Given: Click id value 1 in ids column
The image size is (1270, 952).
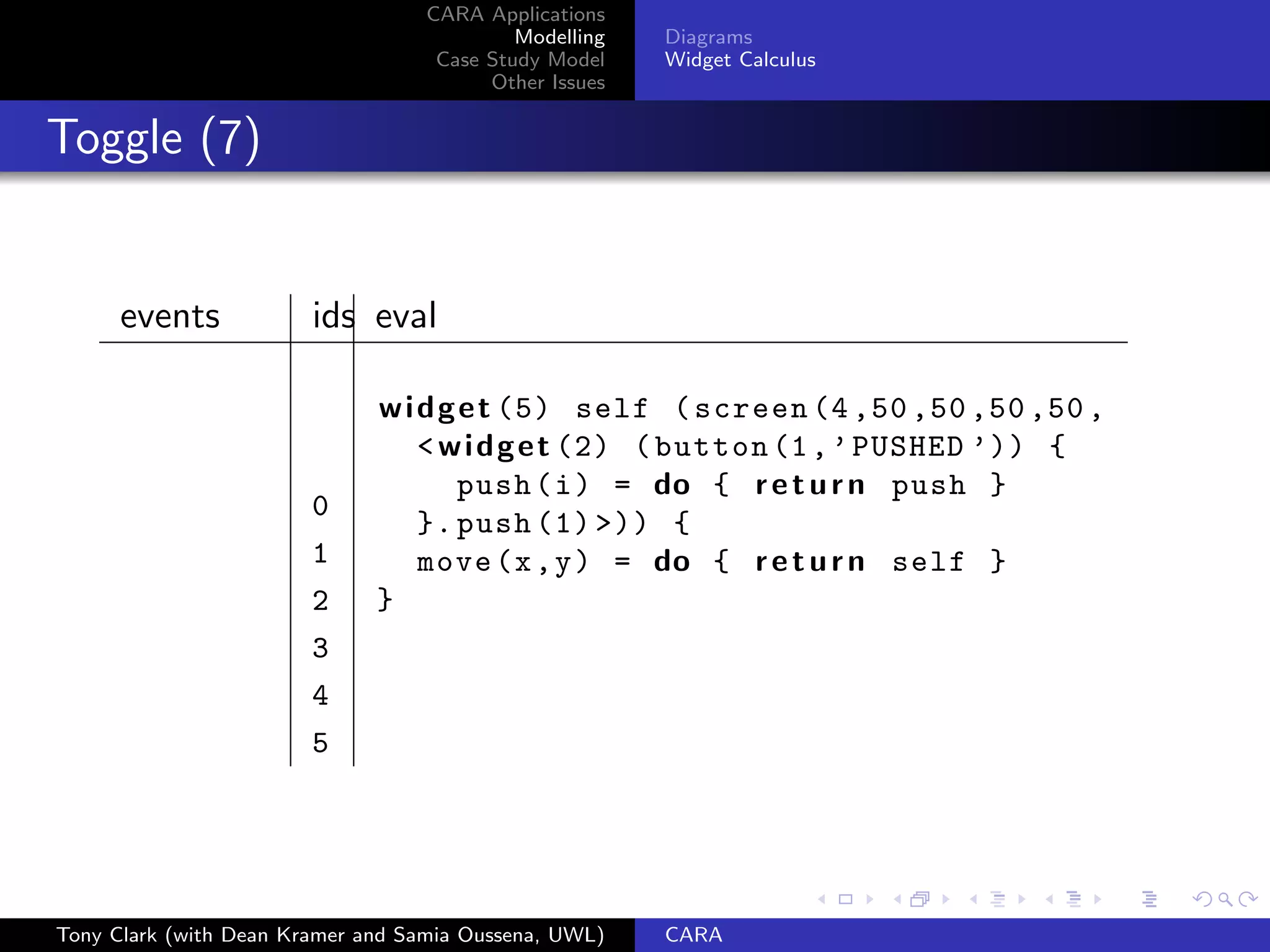Looking at the screenshot, I should pos(320,553).
